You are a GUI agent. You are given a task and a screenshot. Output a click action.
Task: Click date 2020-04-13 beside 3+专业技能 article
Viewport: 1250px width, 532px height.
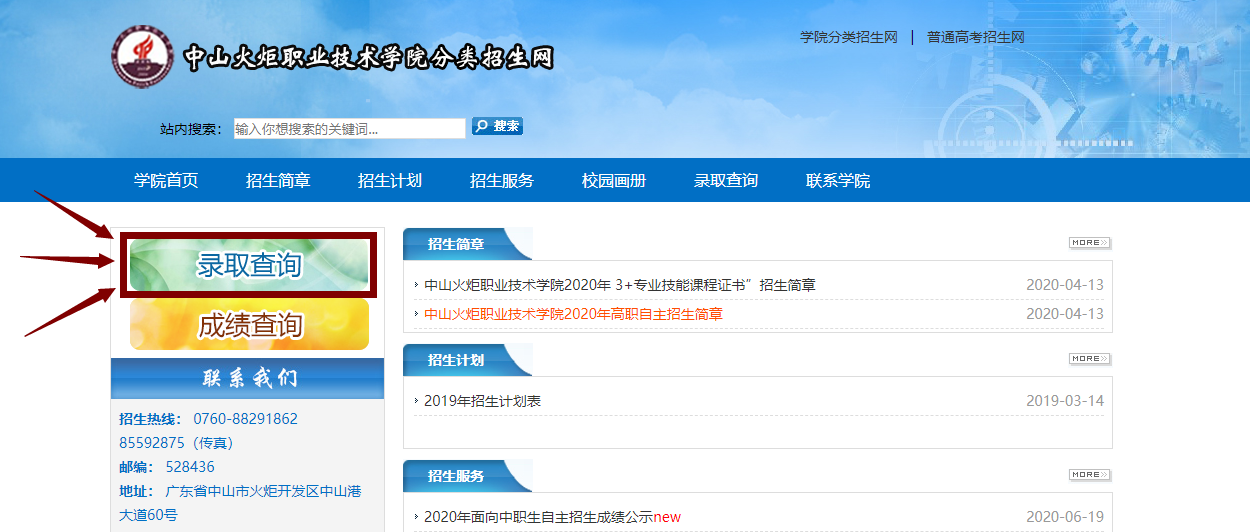(x=1065, y=285)
